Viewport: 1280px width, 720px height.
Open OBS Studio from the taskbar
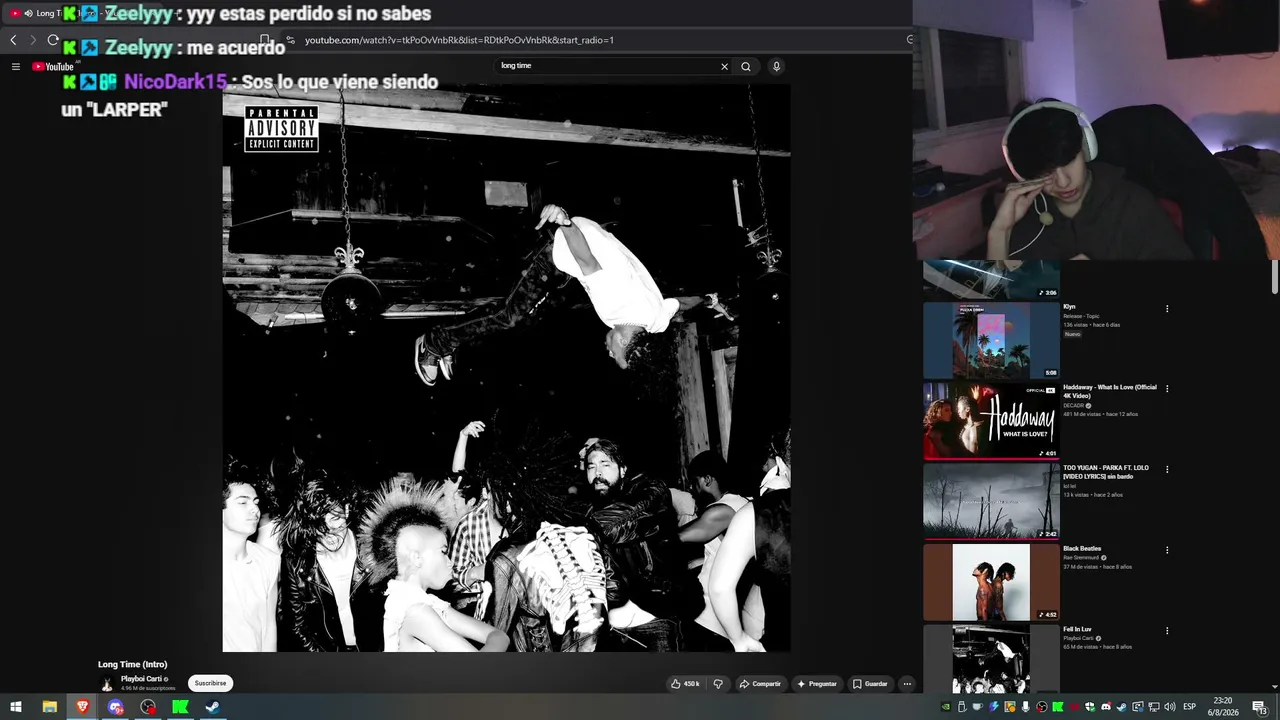click(149, 707)
